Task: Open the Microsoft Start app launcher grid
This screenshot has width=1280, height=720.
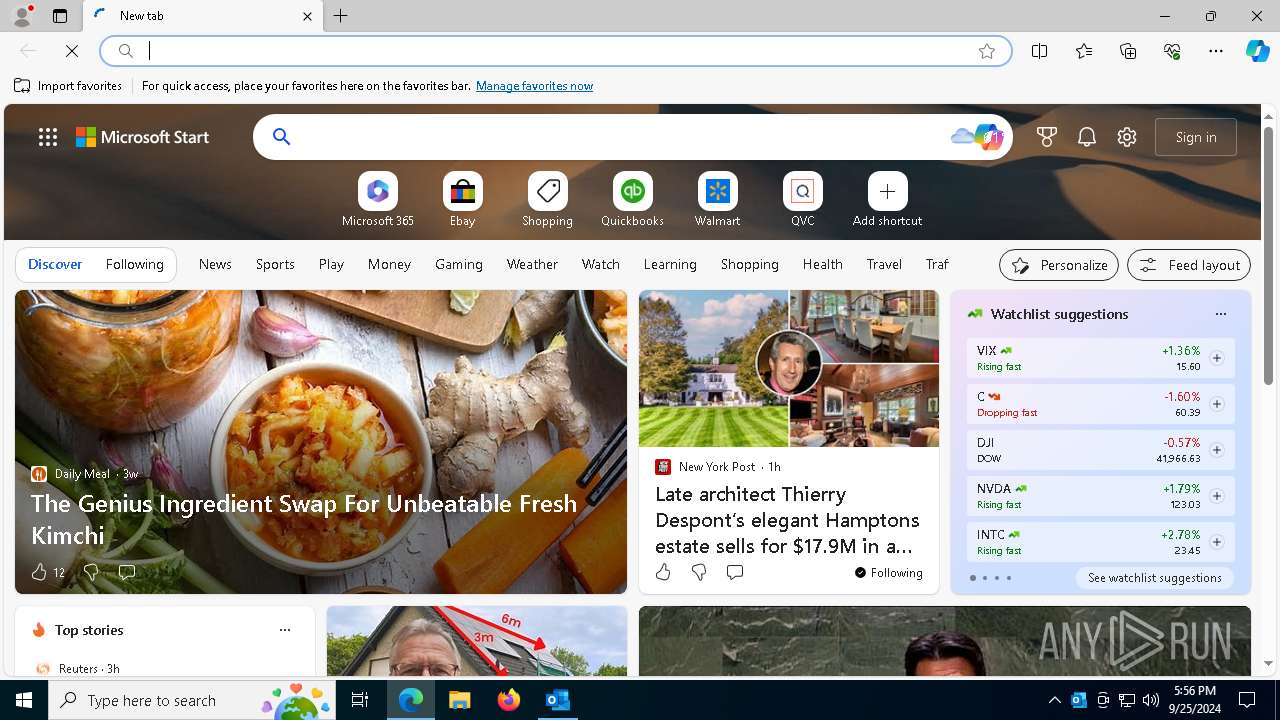Action: coord(48,137)
